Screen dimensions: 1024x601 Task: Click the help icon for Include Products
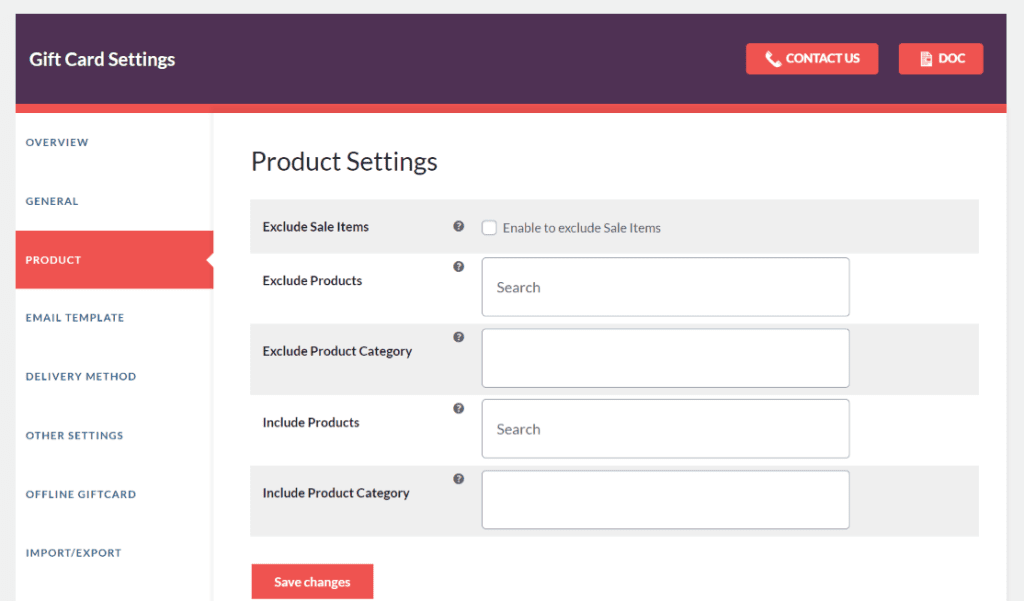(458, 408)
